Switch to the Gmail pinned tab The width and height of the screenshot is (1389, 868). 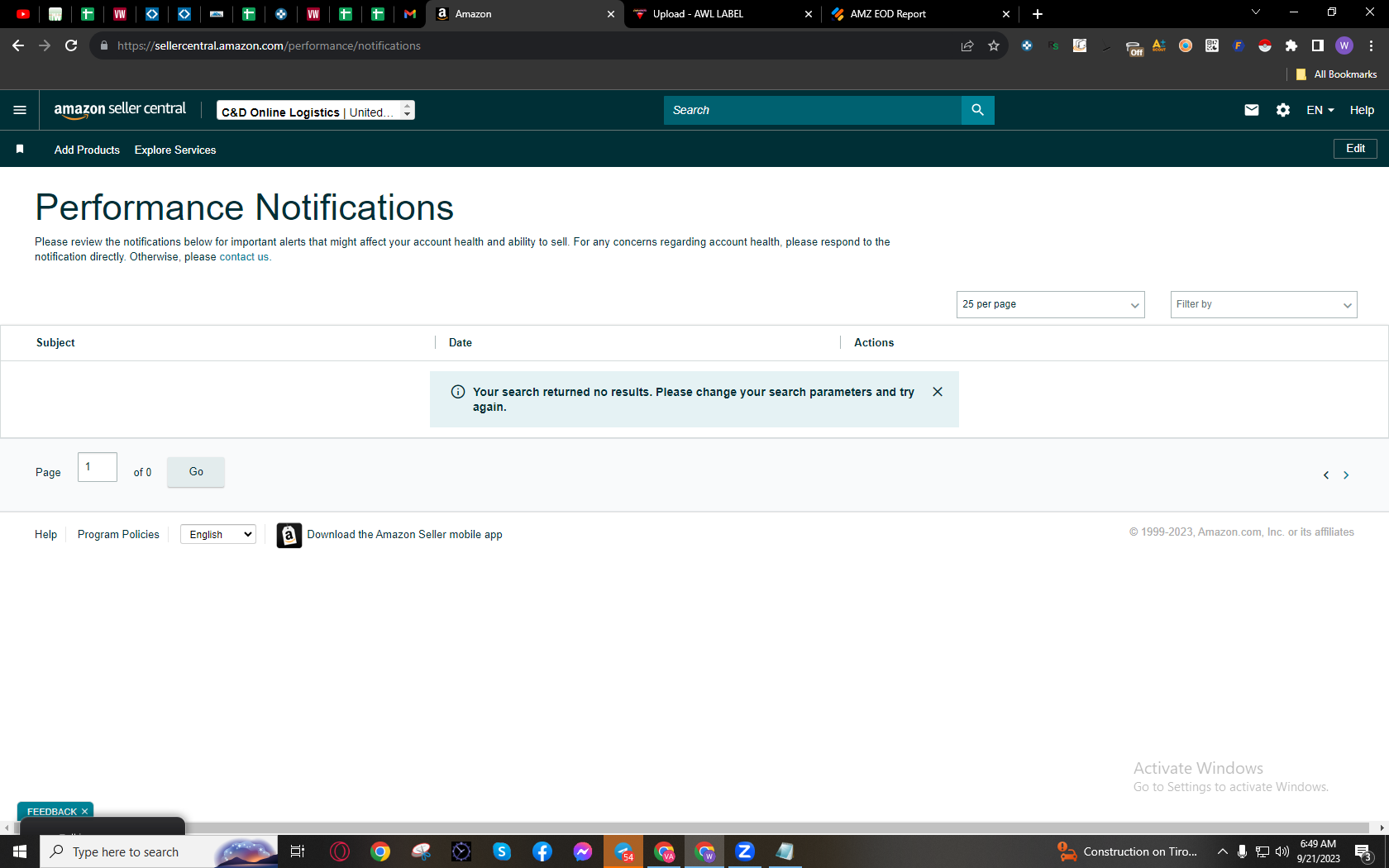pyautogui.click(x=410, y=14)
